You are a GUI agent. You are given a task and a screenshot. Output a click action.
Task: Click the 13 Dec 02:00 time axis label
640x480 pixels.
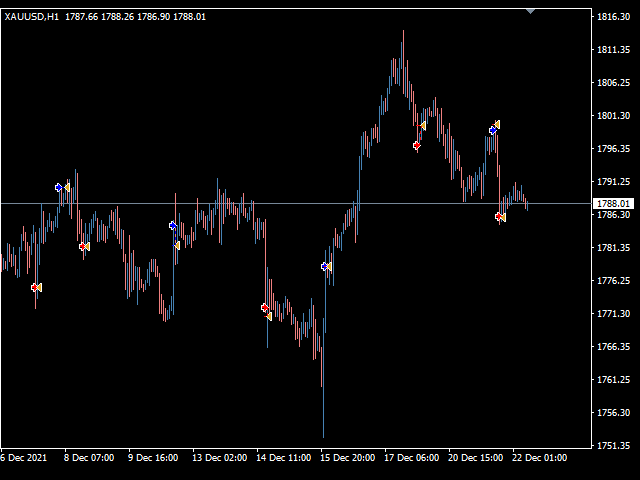point(220,458)
